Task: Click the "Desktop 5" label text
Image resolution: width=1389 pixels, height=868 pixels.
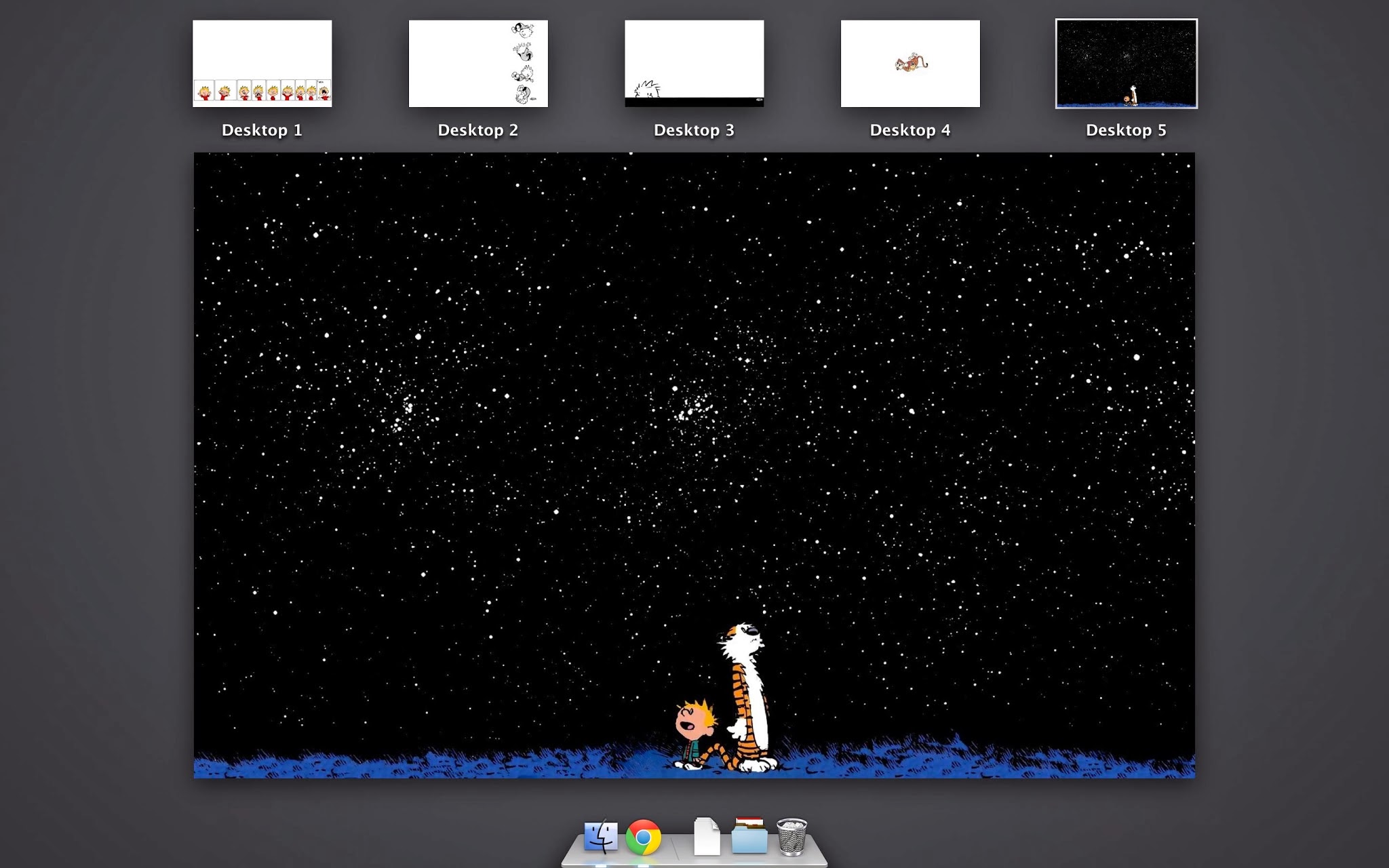Action: pyautogui.click(x=1126, y=130)
